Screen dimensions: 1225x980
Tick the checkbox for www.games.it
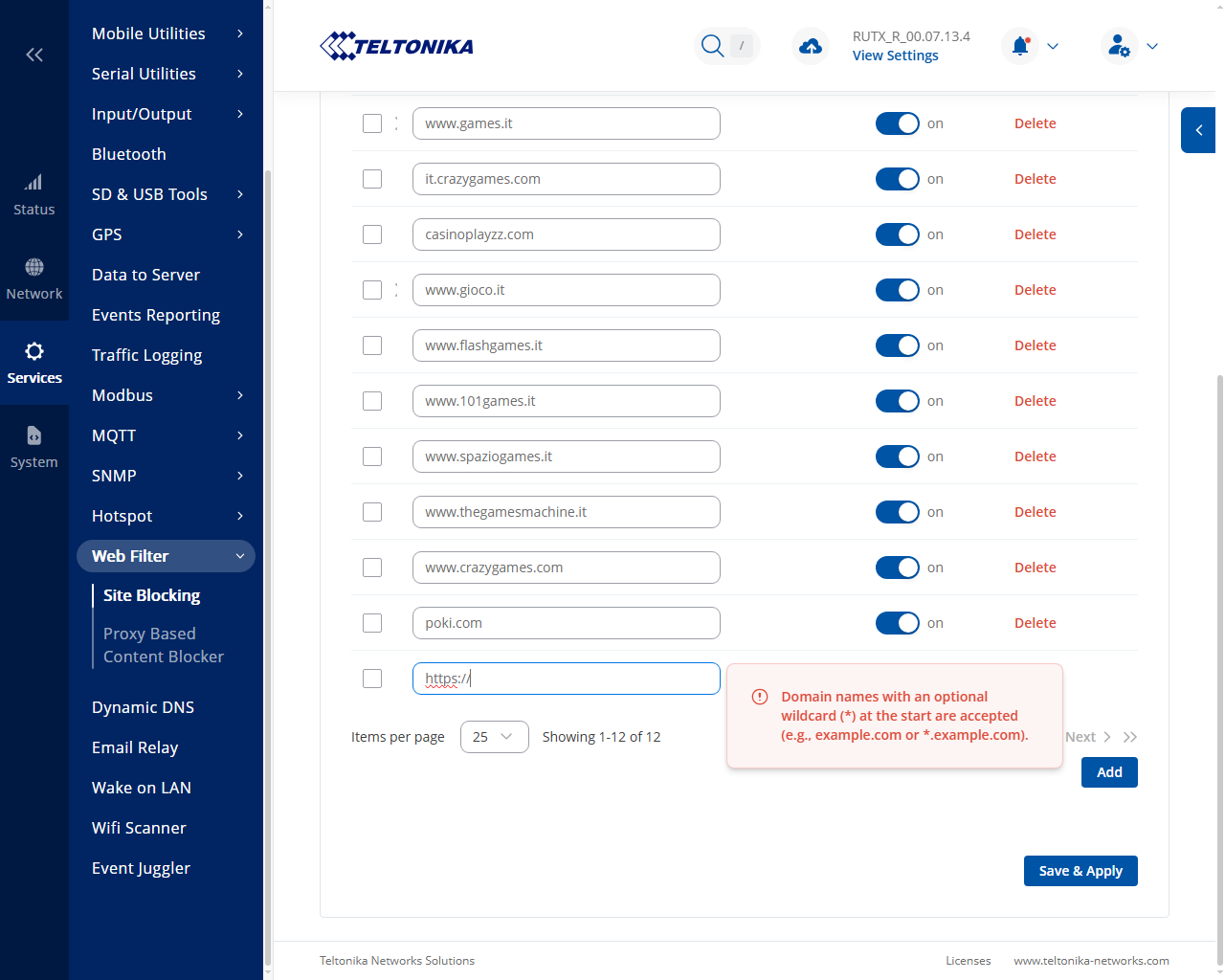[x=372, y=123]
